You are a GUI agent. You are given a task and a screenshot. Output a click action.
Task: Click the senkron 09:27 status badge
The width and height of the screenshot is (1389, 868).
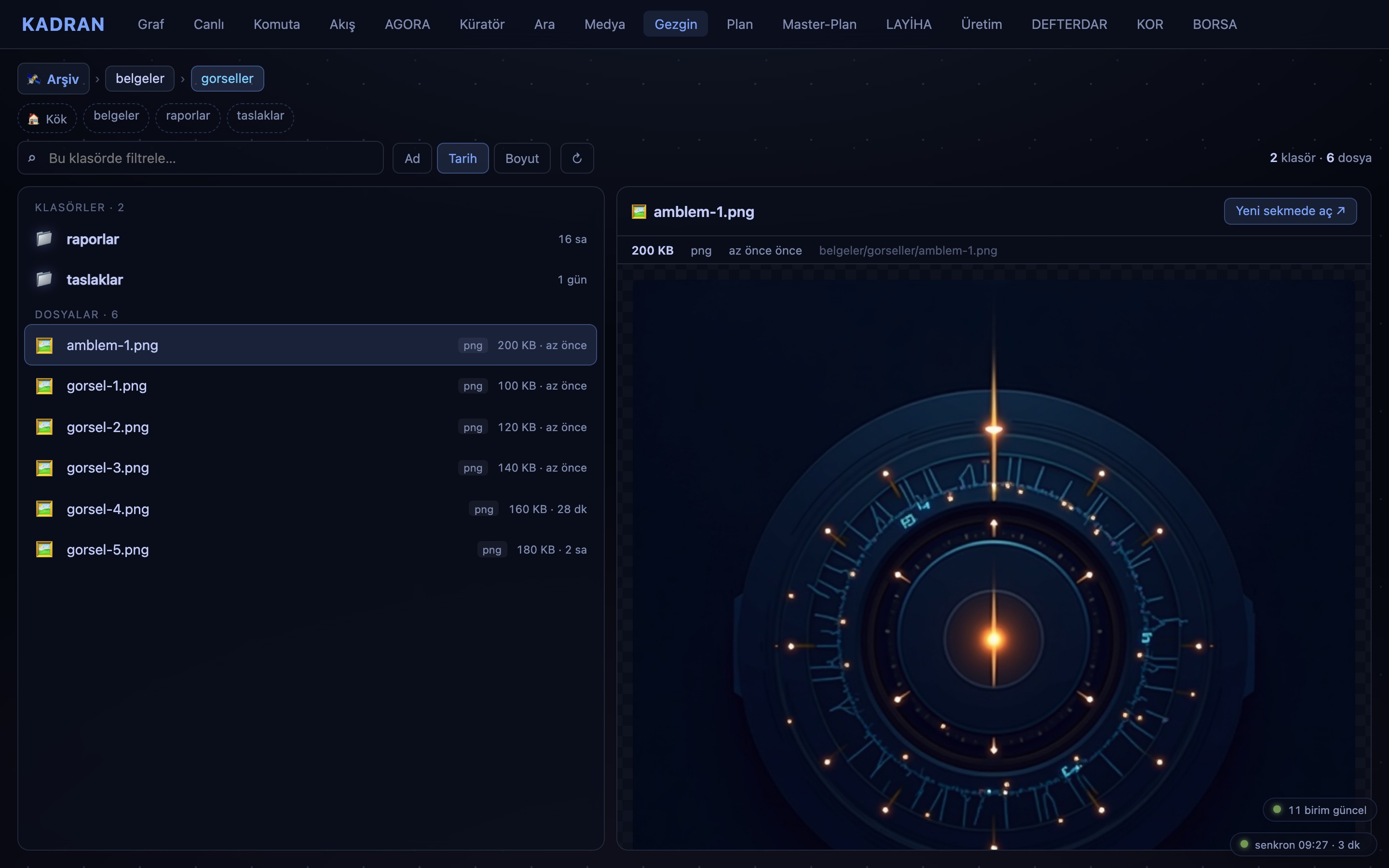pos(1303,844)
